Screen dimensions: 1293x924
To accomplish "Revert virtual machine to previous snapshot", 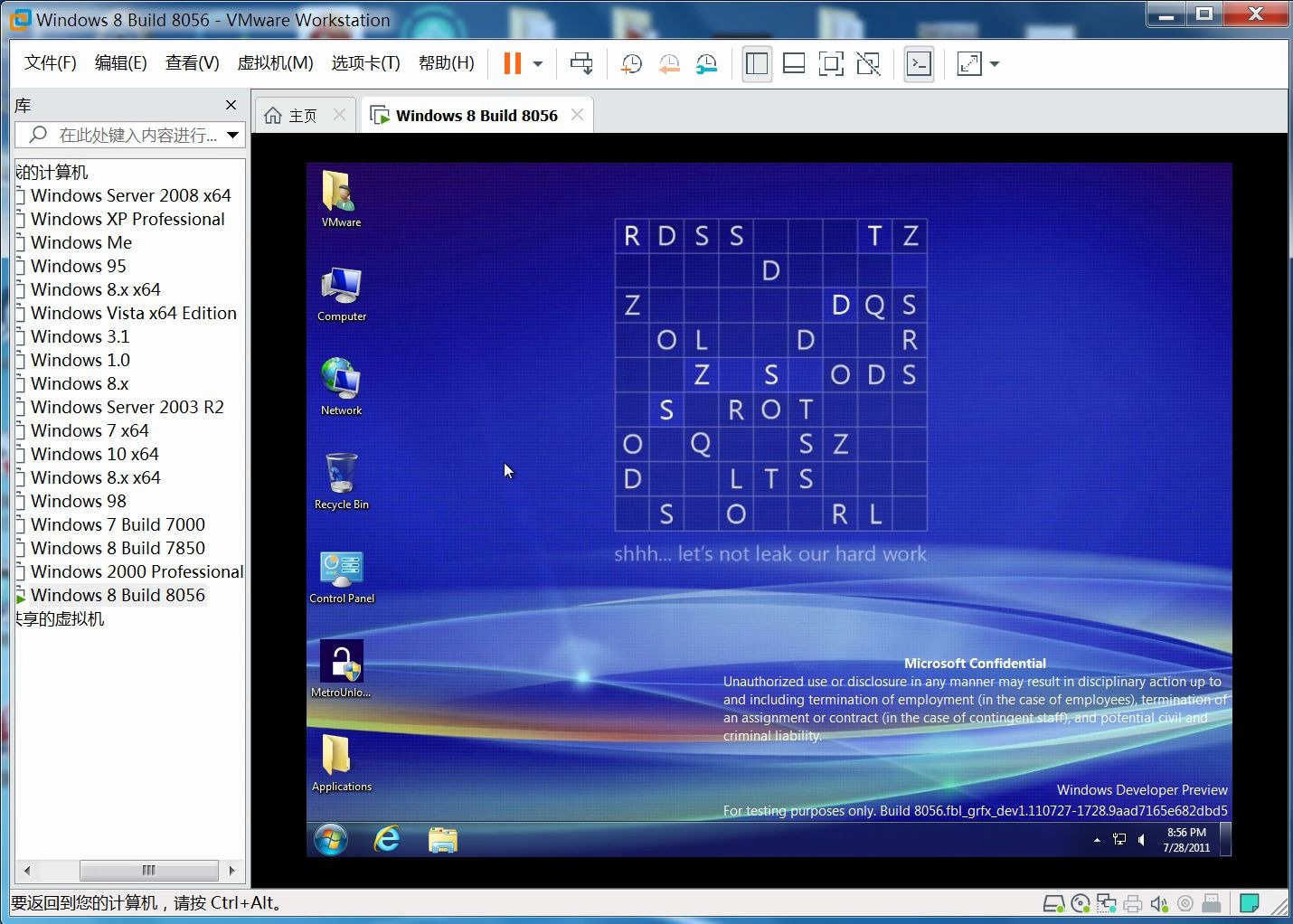I will (669, 63).
